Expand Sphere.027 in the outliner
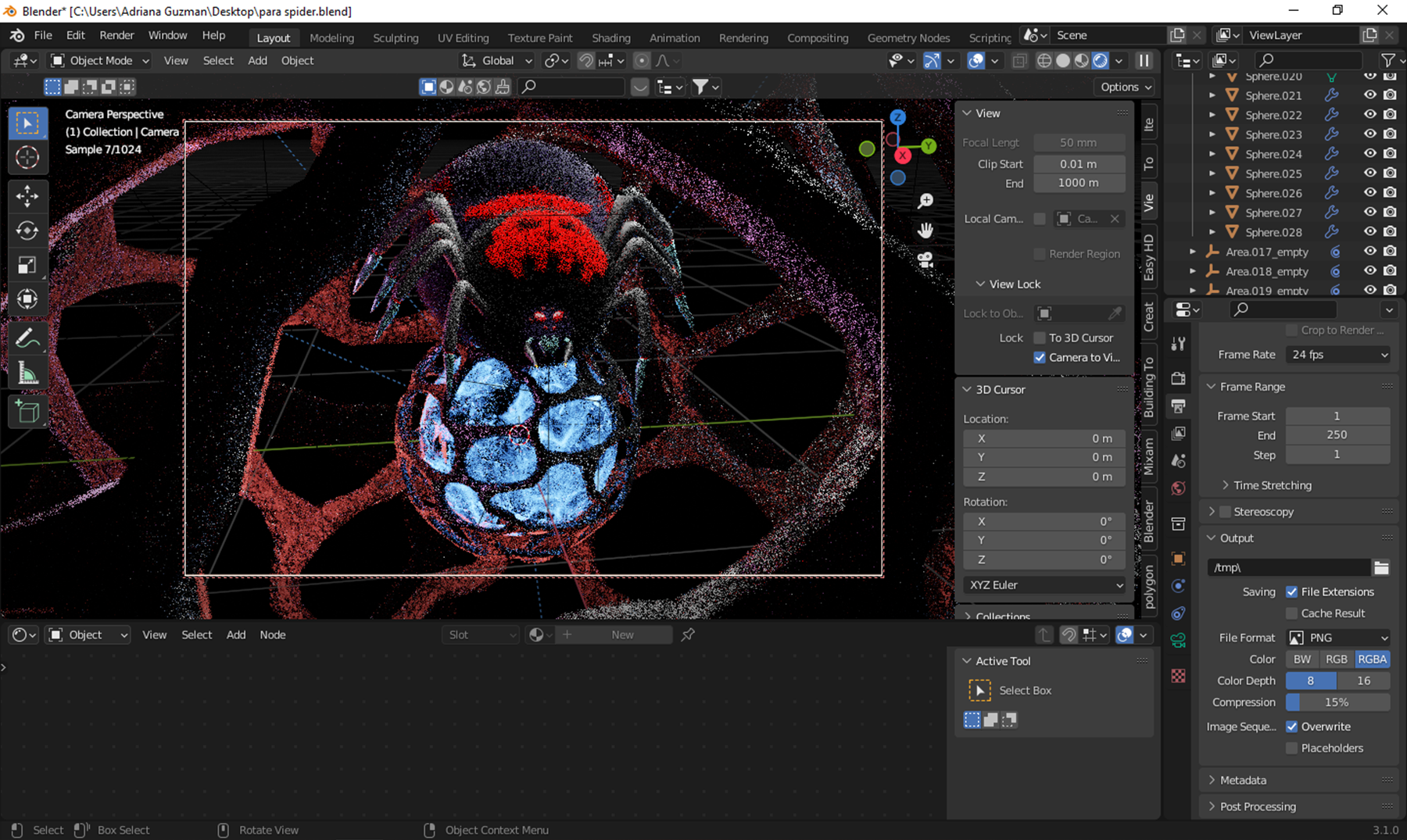Image resolution: width=1407 pixels, height=840 pixels. pyautogui.click(x=1212, y=212)
